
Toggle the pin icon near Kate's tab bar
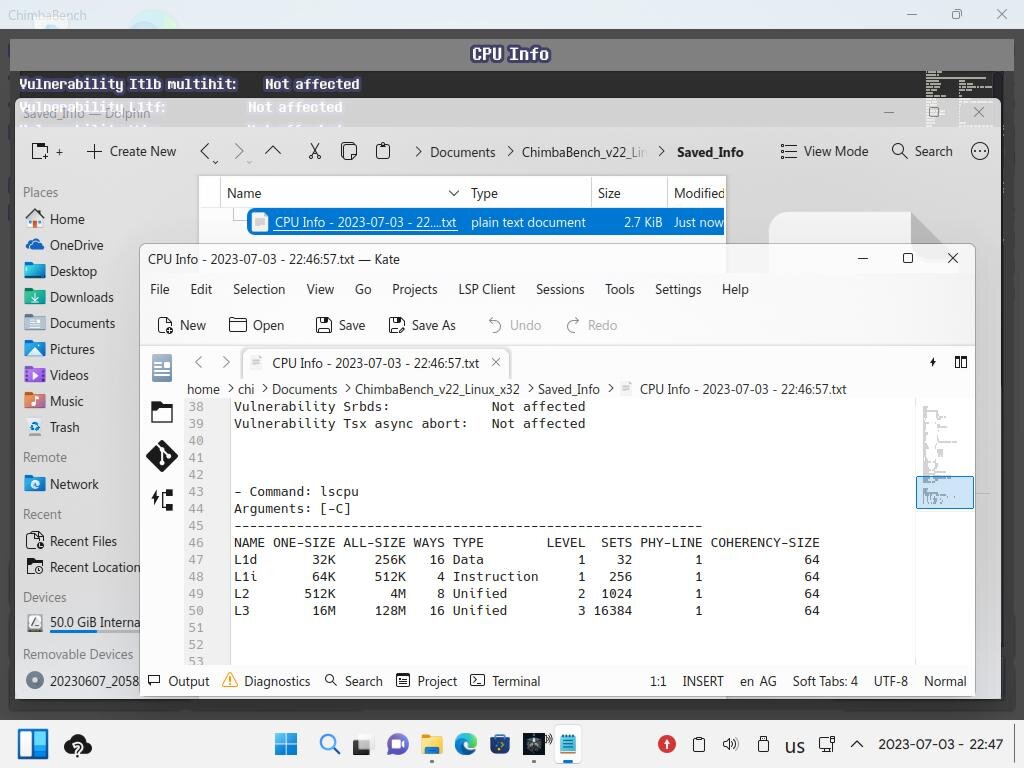coord(932,362)
